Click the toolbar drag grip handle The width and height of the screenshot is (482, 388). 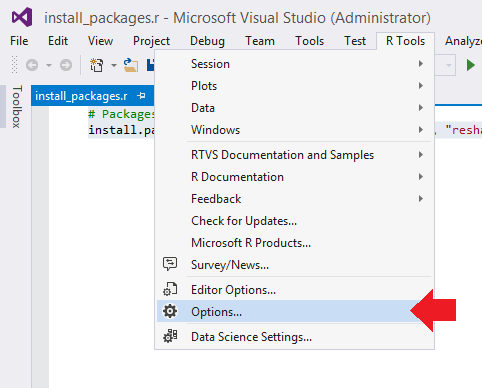(x=14, y=65)
